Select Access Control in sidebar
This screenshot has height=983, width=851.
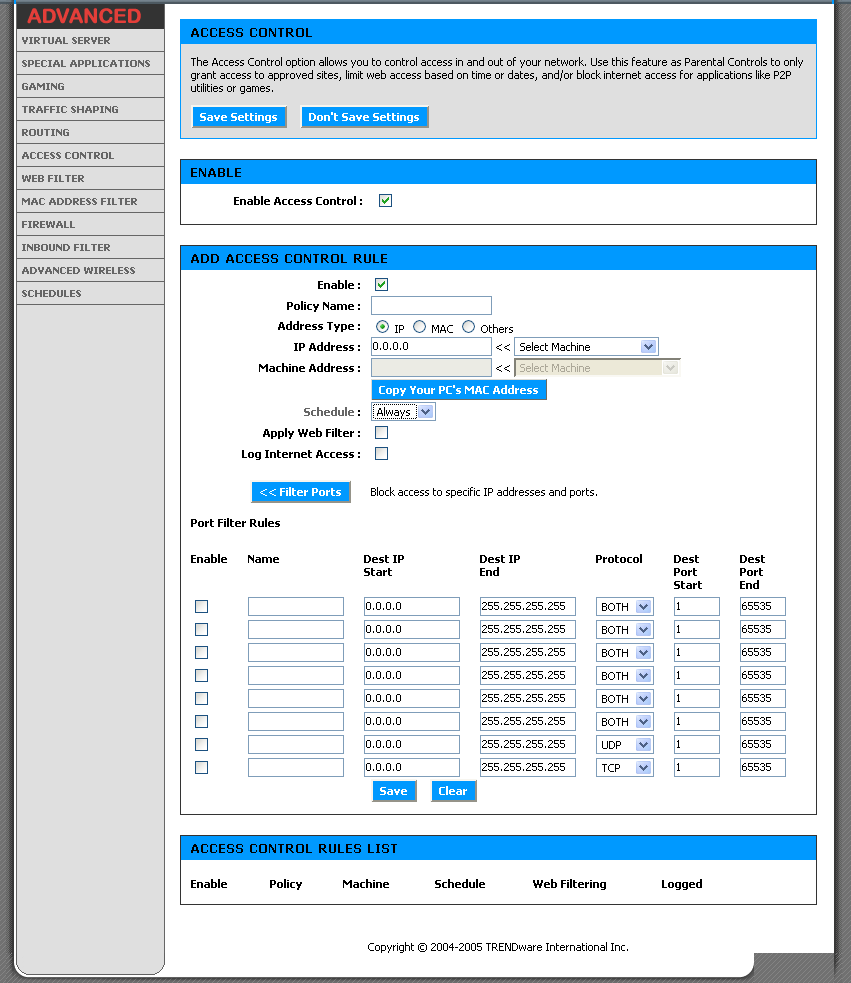90,155
